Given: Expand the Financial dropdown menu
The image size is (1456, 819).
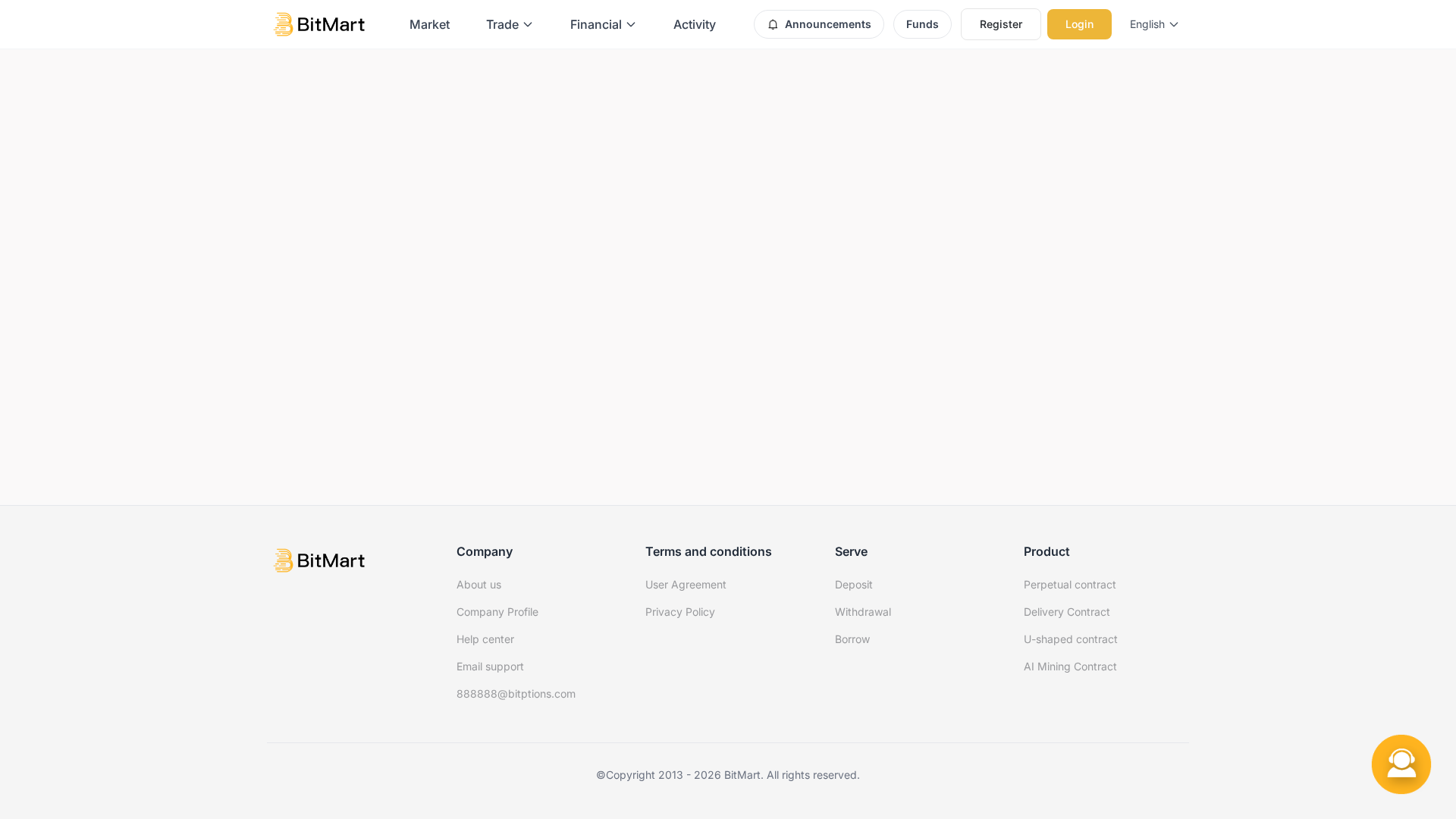Looking at the screenshot, I should coord(603,24).
